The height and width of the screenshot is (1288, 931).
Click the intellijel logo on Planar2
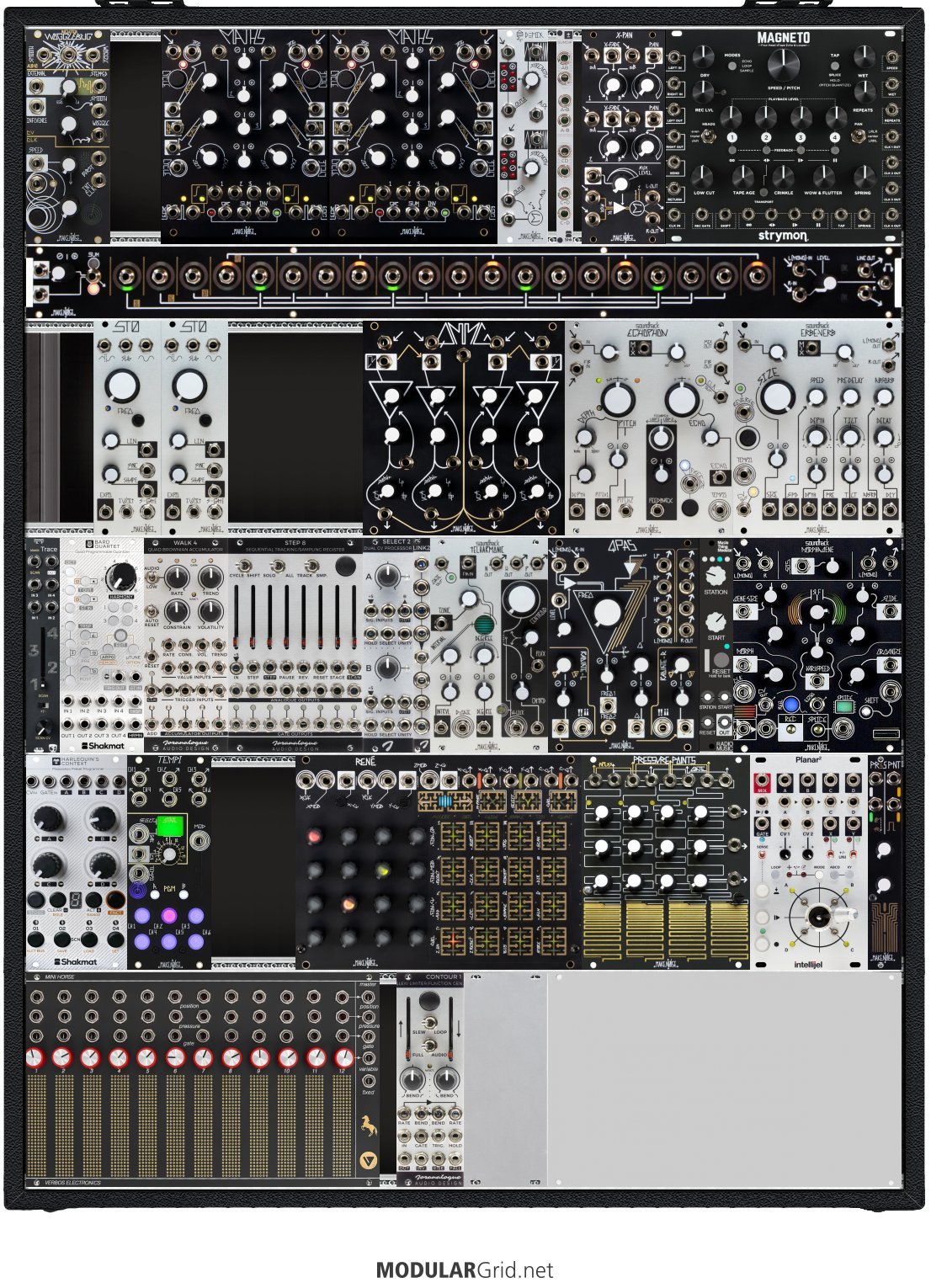coord(808,965)
